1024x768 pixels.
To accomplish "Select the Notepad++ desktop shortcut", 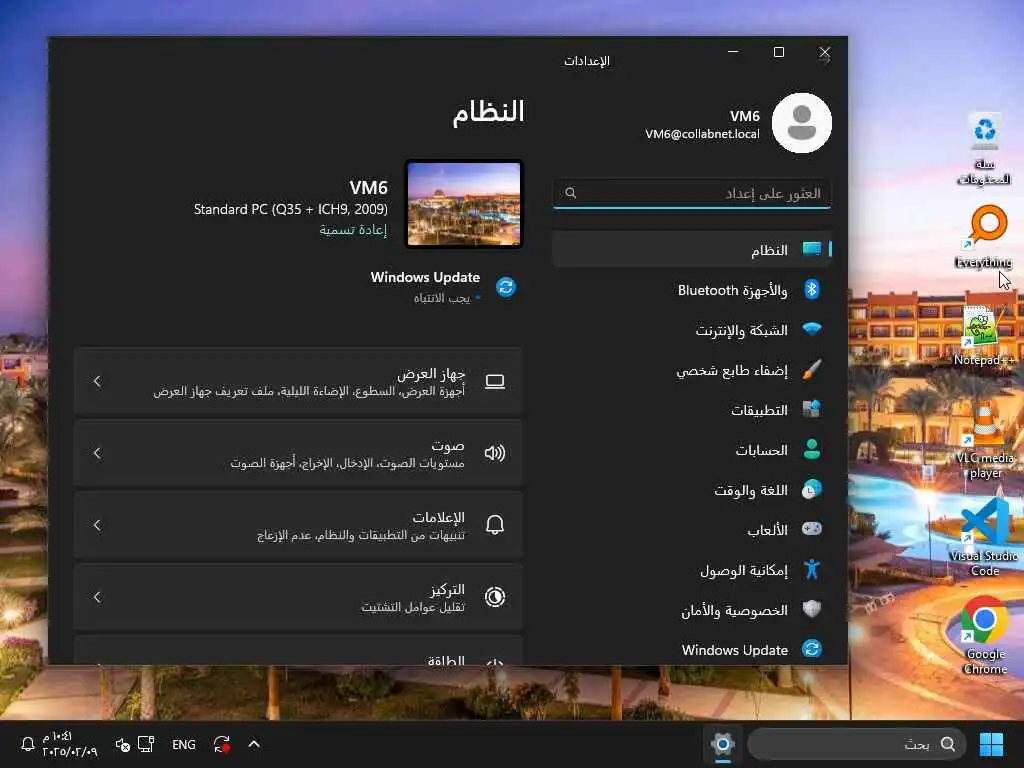I will pyautogui.click(x=984, y=335).
